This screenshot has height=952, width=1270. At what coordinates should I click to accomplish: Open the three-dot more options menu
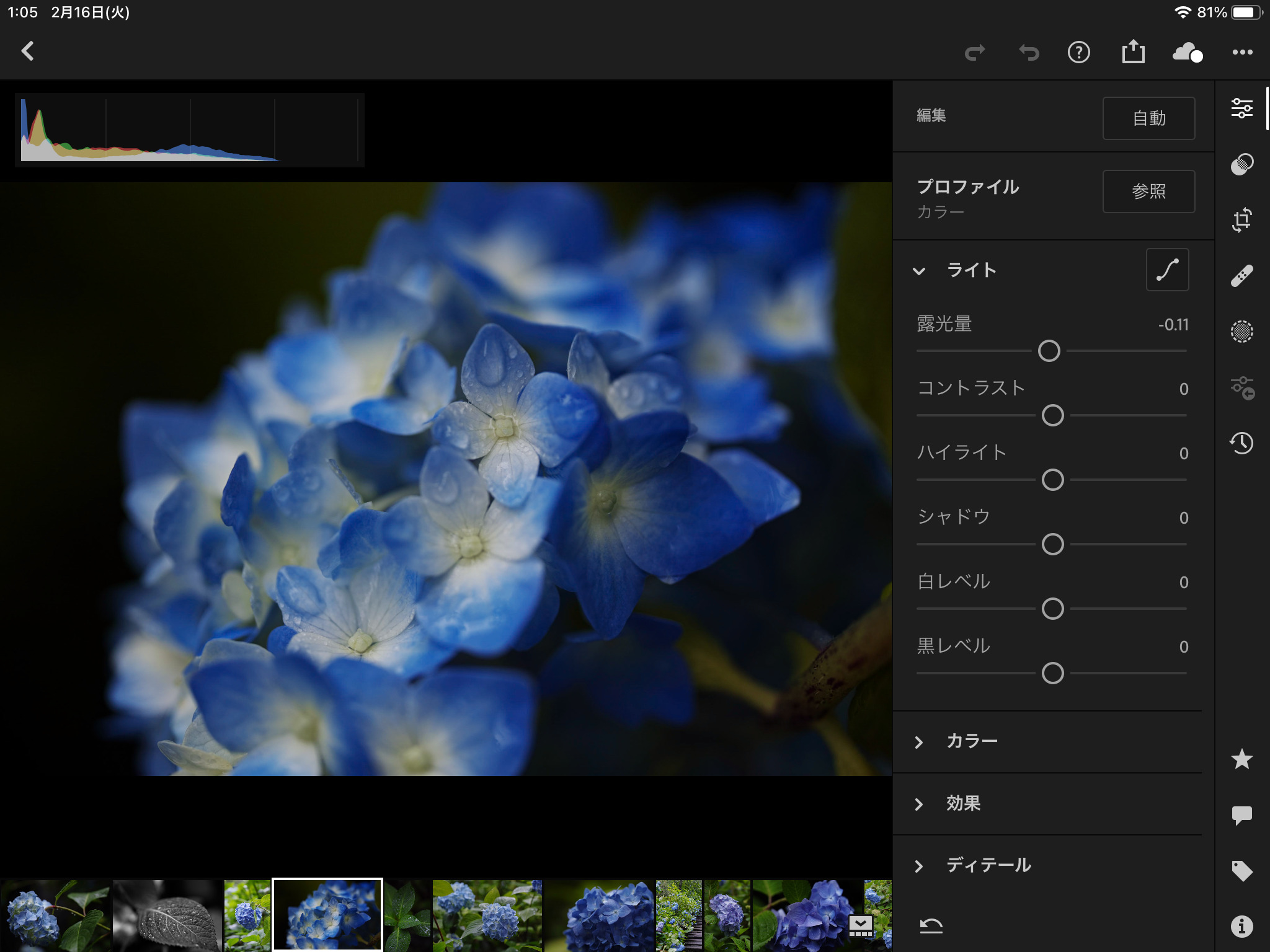tap(1242, 53)
